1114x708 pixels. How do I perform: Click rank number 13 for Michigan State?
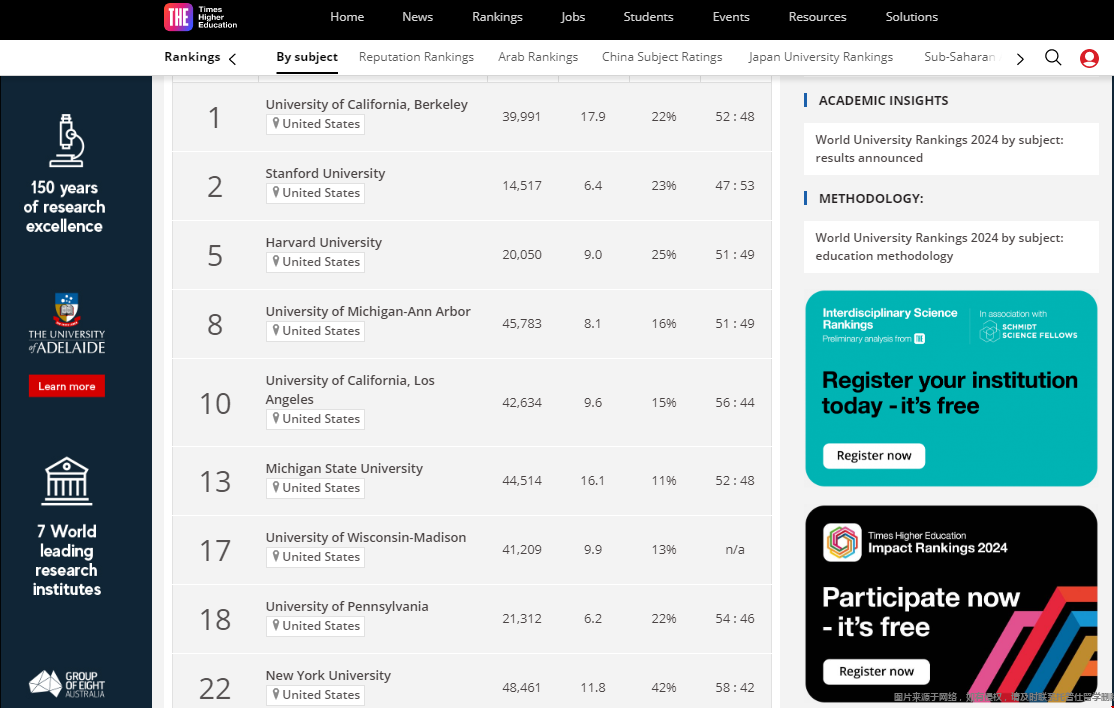[215, 481]
